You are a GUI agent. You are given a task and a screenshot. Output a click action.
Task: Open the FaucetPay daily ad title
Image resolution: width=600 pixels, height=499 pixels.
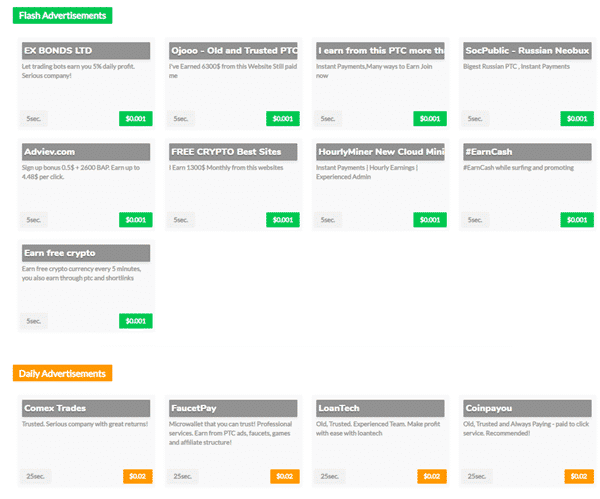click(233, 408)
